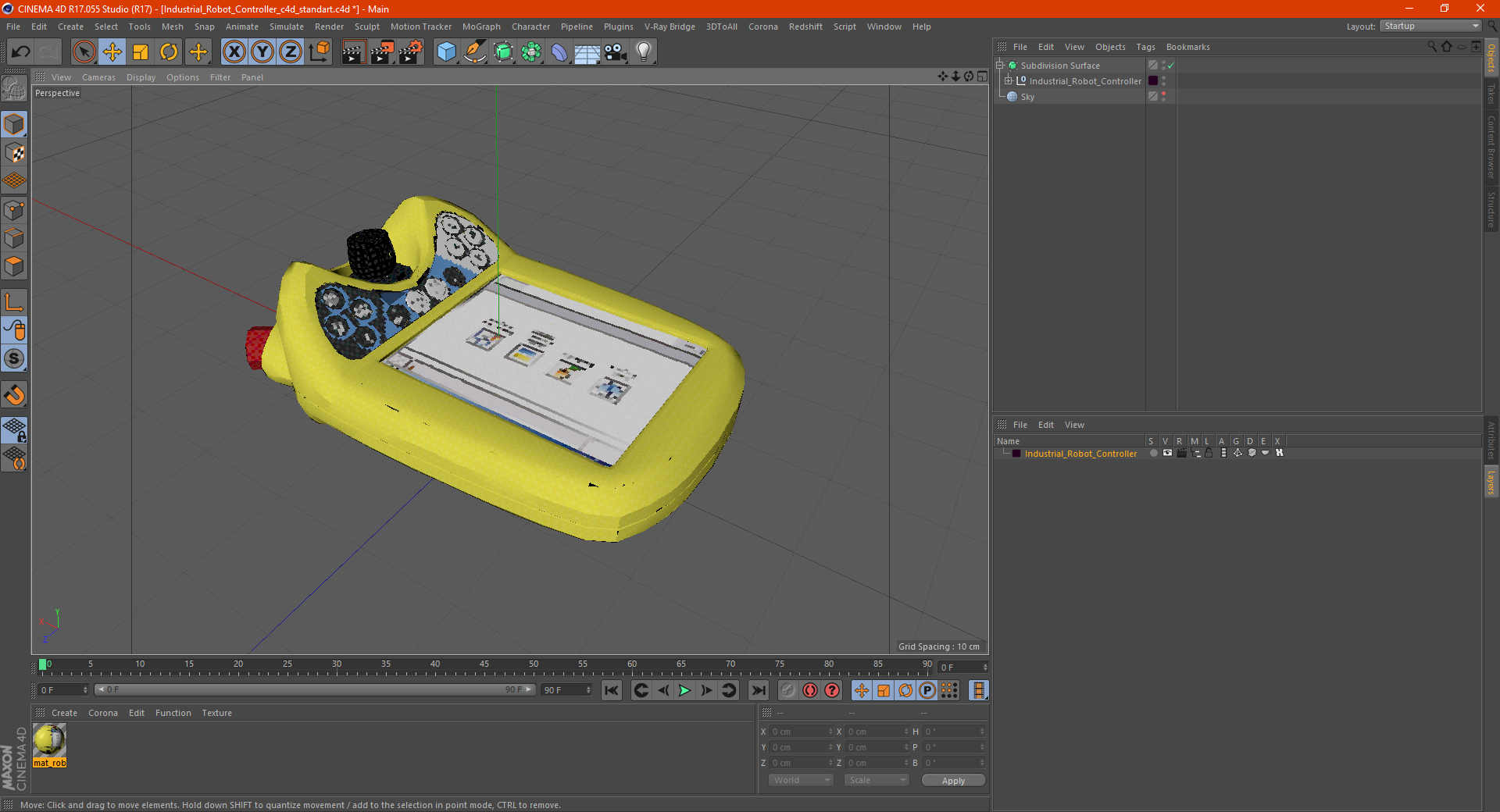Go to end of animation
Screen dimensions: 1500x812
(758, 690)
